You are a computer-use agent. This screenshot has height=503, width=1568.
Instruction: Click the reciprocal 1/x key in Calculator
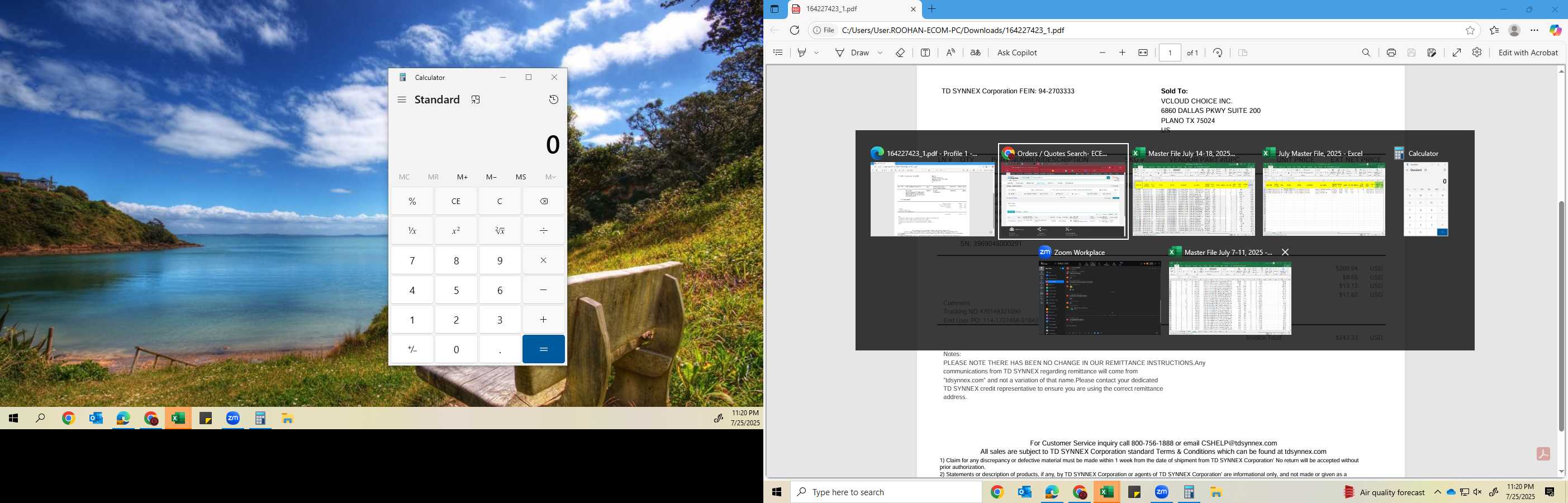coord(412,231)
